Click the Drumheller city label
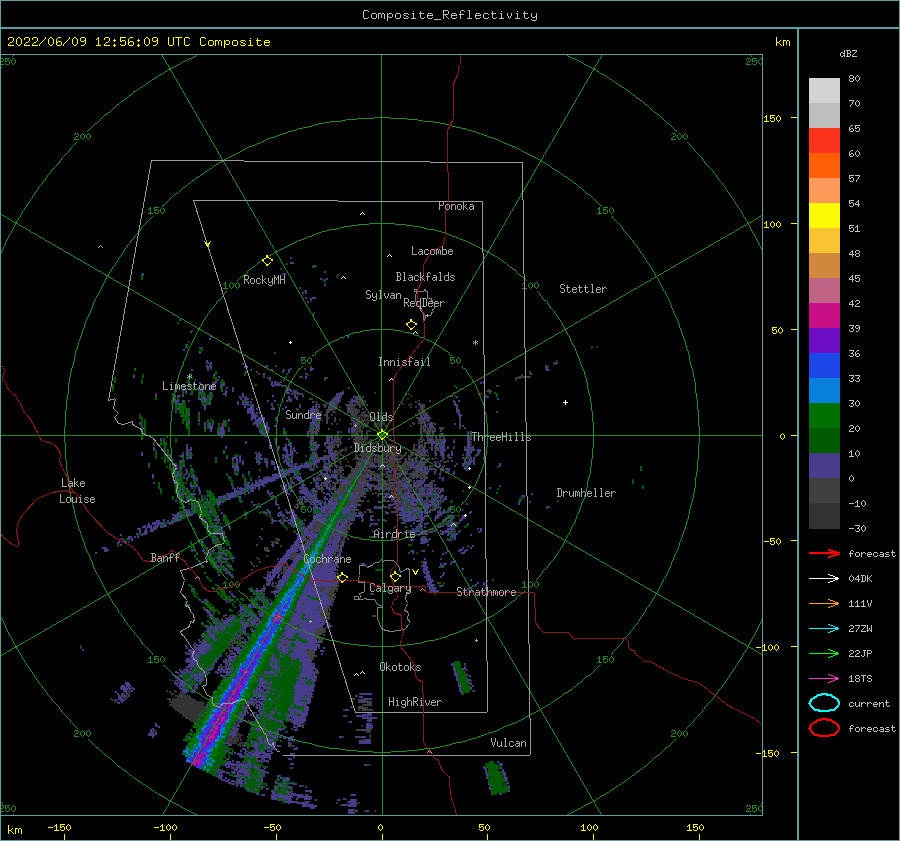900x841 pixels. click(x=586, y=493)
